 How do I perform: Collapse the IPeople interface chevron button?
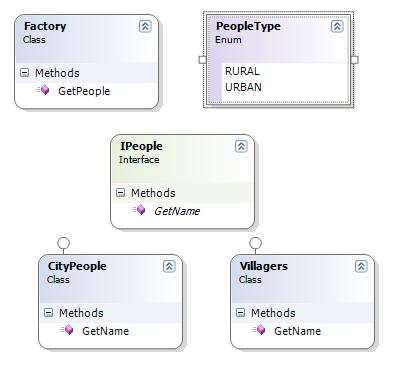[x=241, y=146]
